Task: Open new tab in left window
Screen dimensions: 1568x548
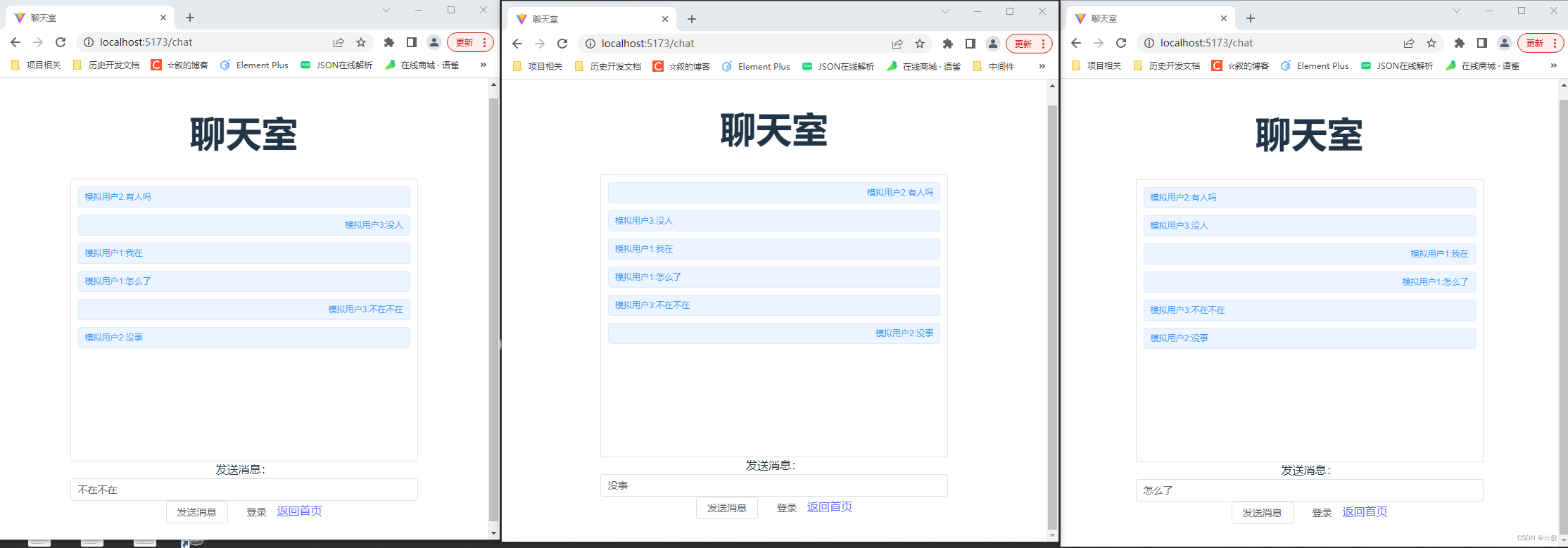Action: click(190, 18)
